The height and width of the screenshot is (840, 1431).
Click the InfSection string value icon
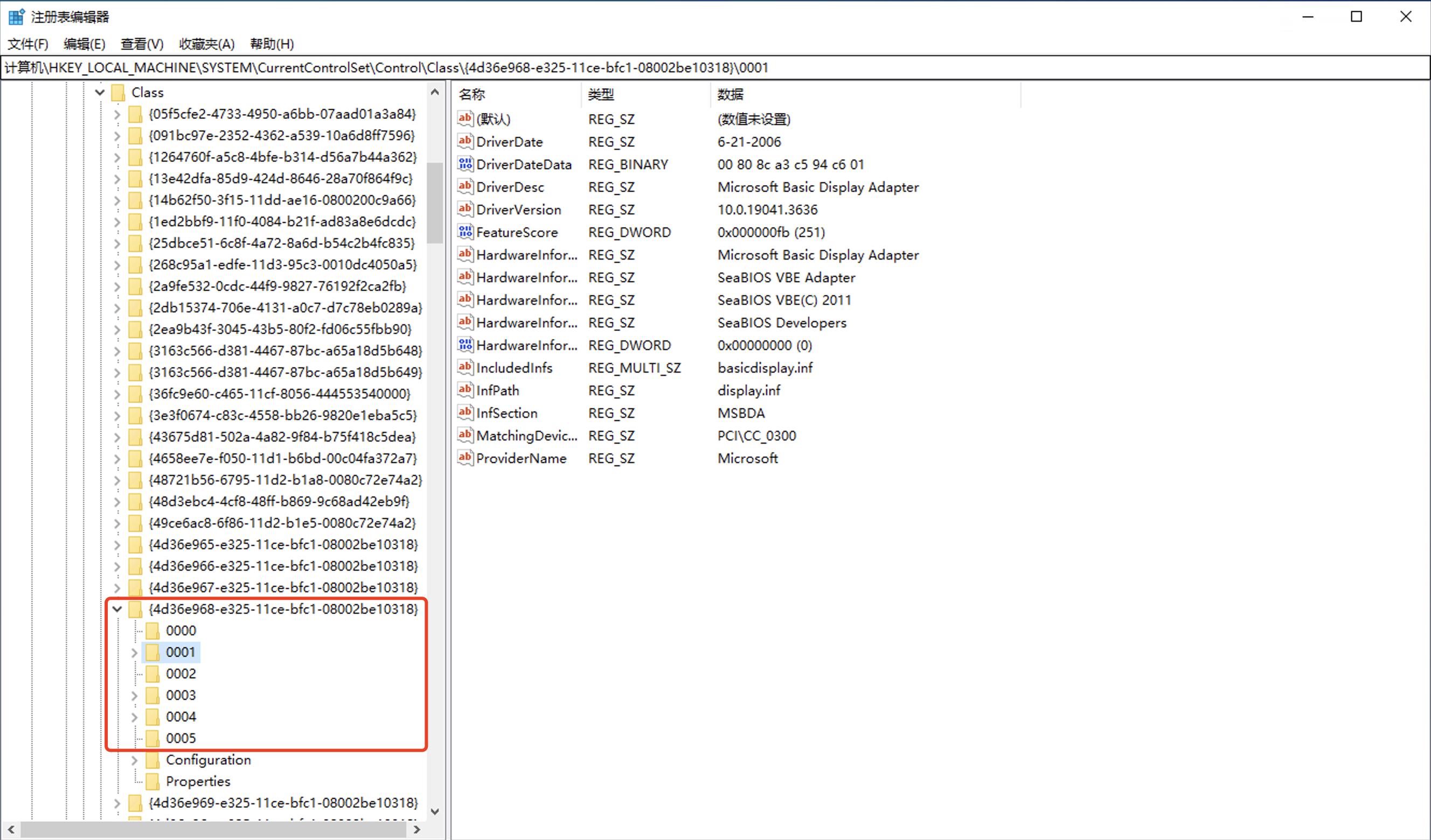pos(465,412)
